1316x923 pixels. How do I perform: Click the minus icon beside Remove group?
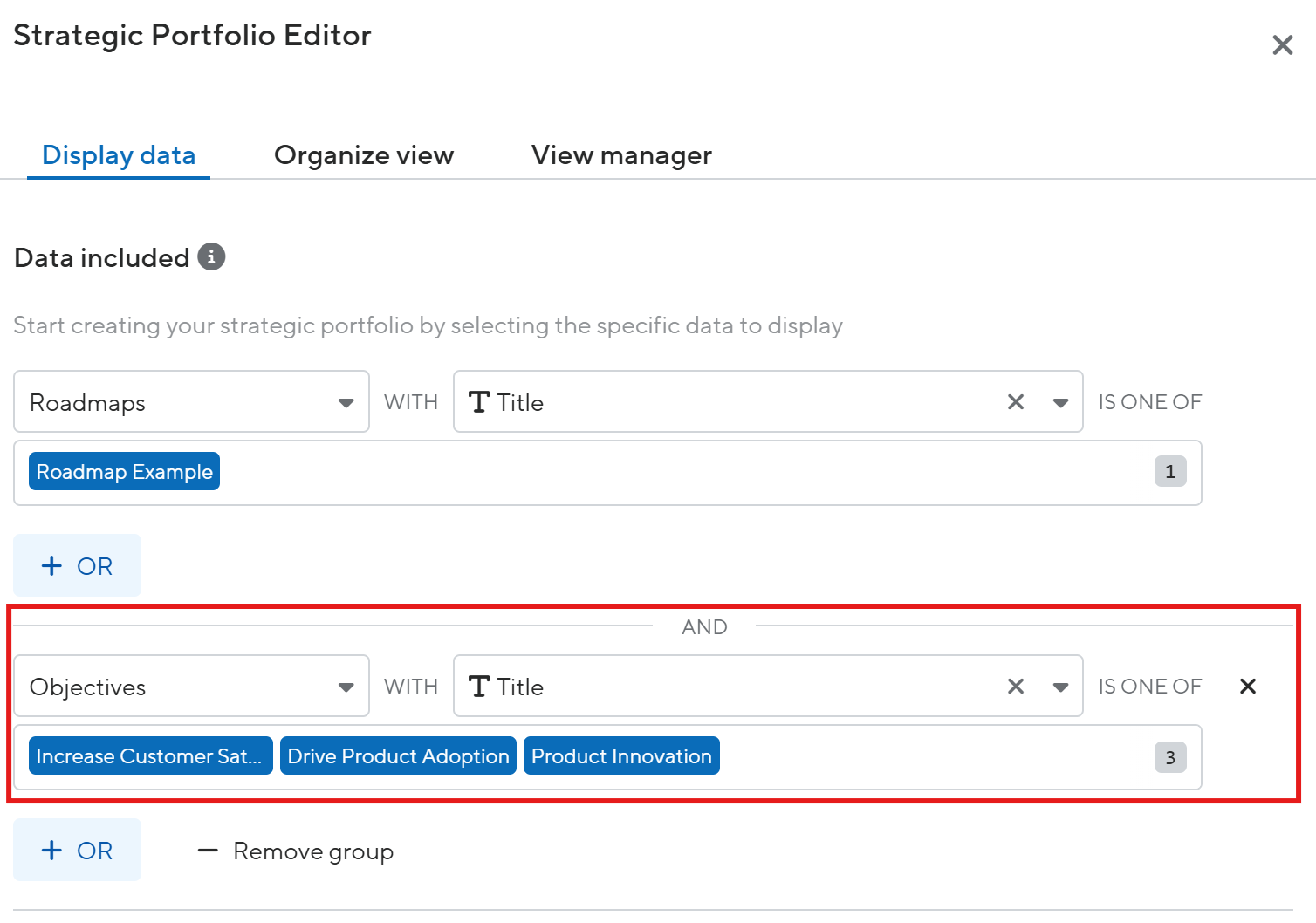(x=208, y=851)
